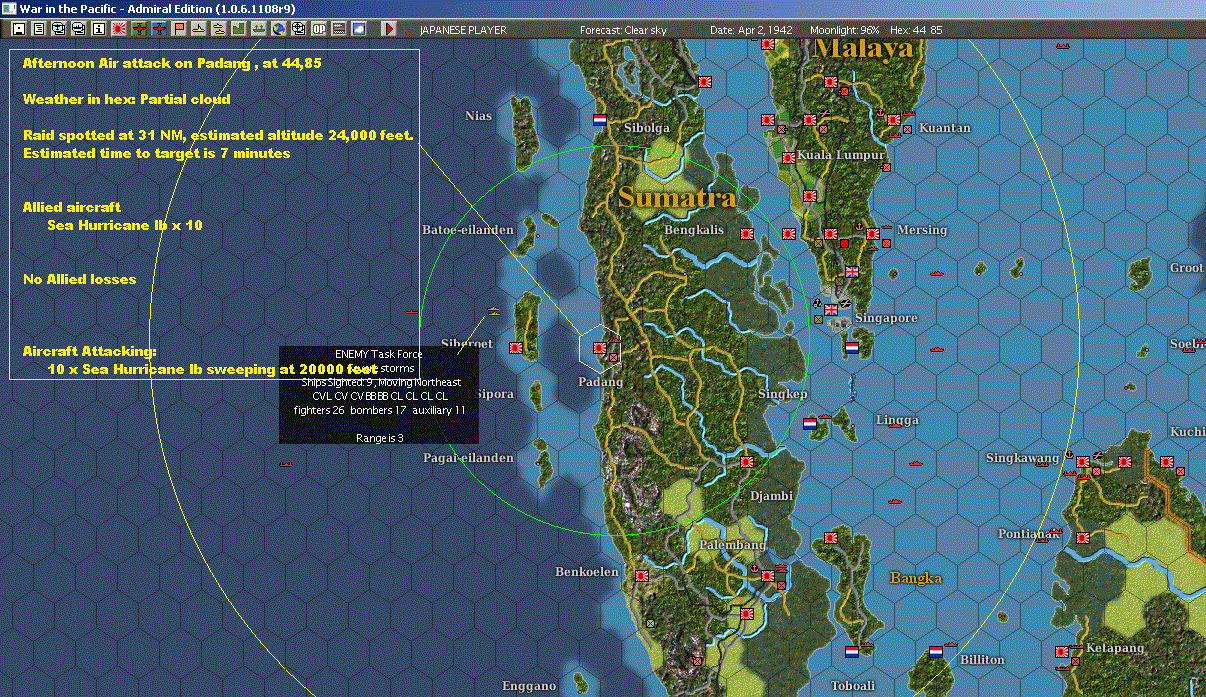Click the OP toolbar button
Image resolution: width=1206 pixels, height=697 pixels.
pyautogui.click(x=319, y=29)
